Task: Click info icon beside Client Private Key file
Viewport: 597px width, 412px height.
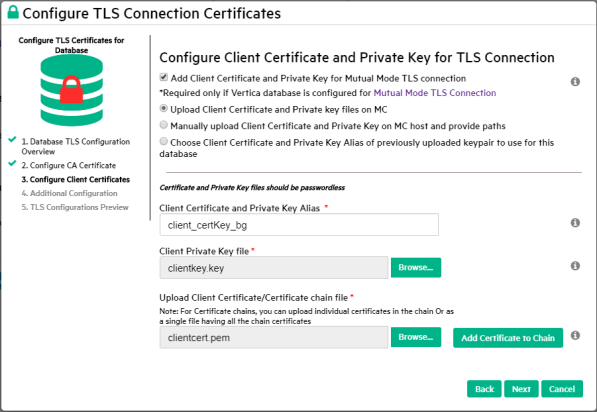Action: pos(575,266)
